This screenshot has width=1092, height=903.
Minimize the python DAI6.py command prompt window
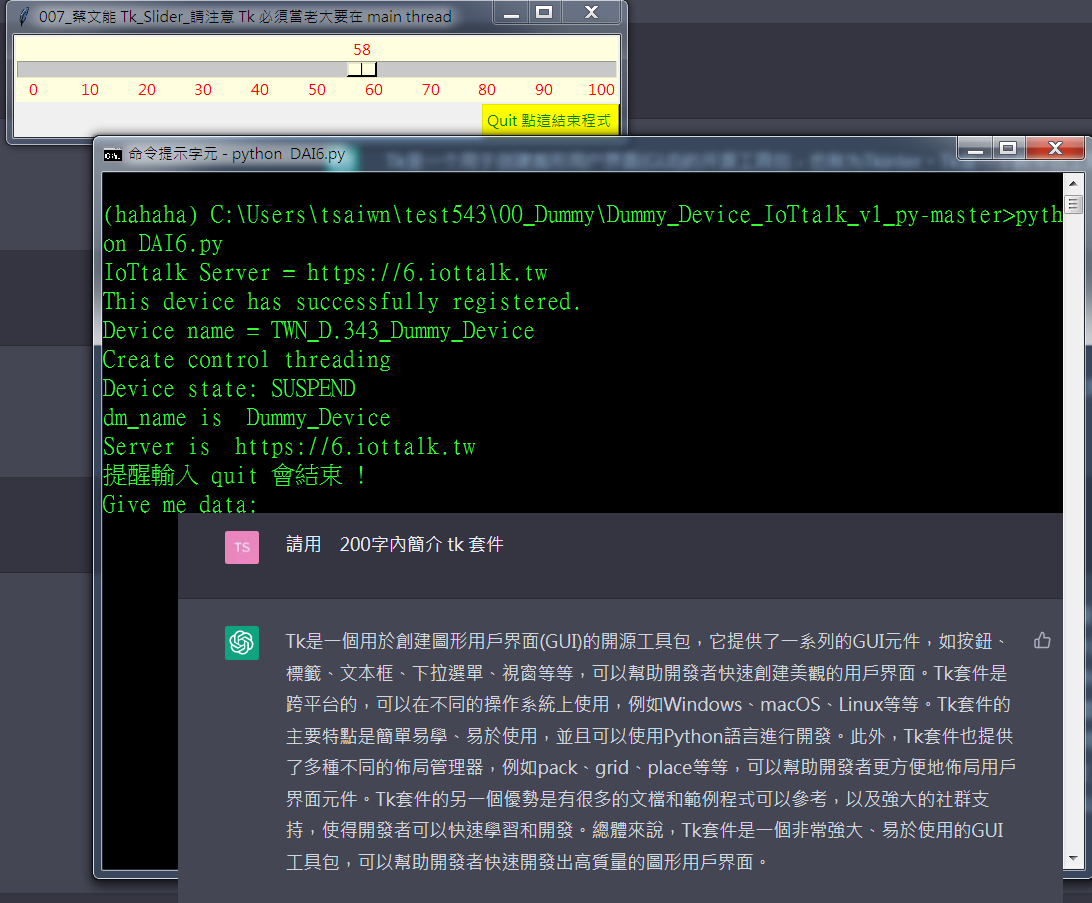click(976, 149)
